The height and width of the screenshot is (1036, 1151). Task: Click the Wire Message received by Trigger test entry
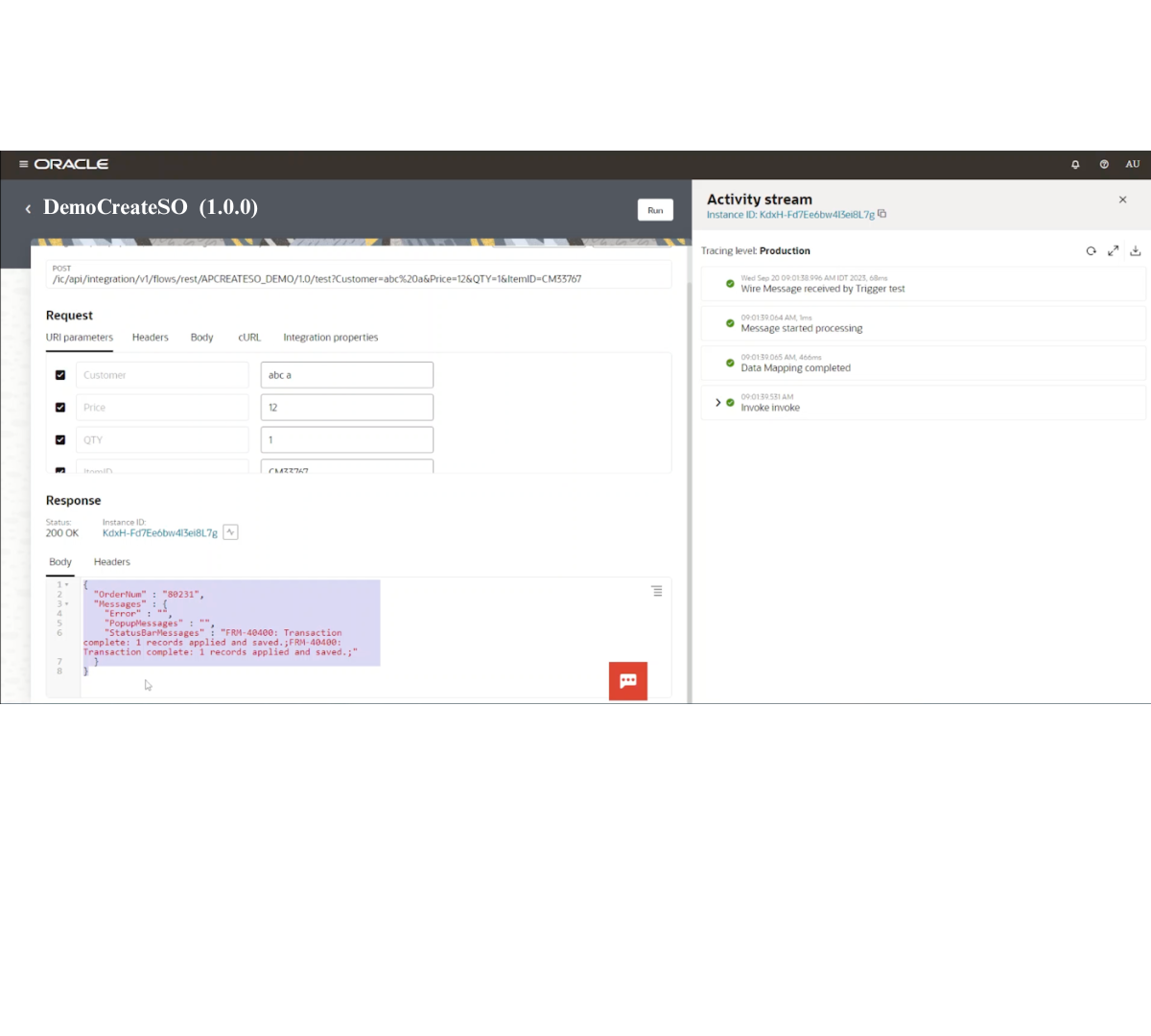[x=923, y=284]
